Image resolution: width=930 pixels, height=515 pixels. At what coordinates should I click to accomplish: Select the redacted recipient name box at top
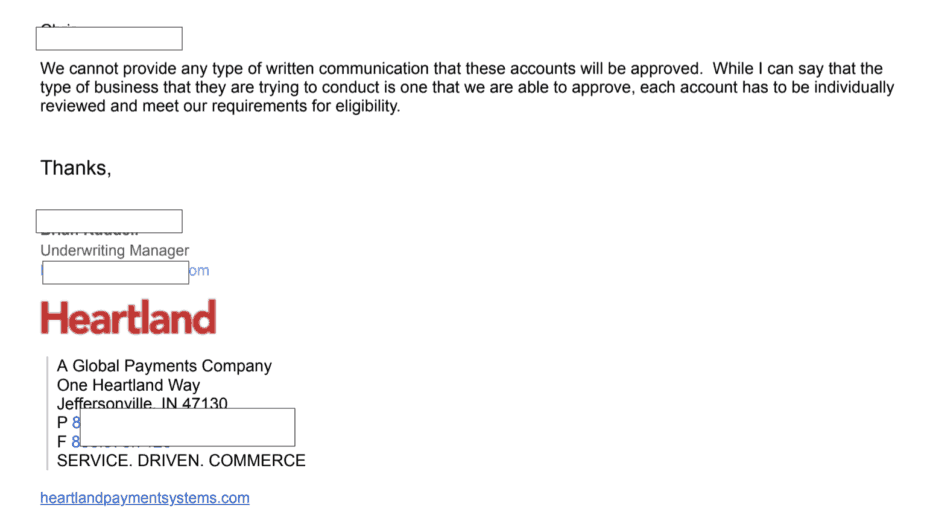tap(109, 39)
